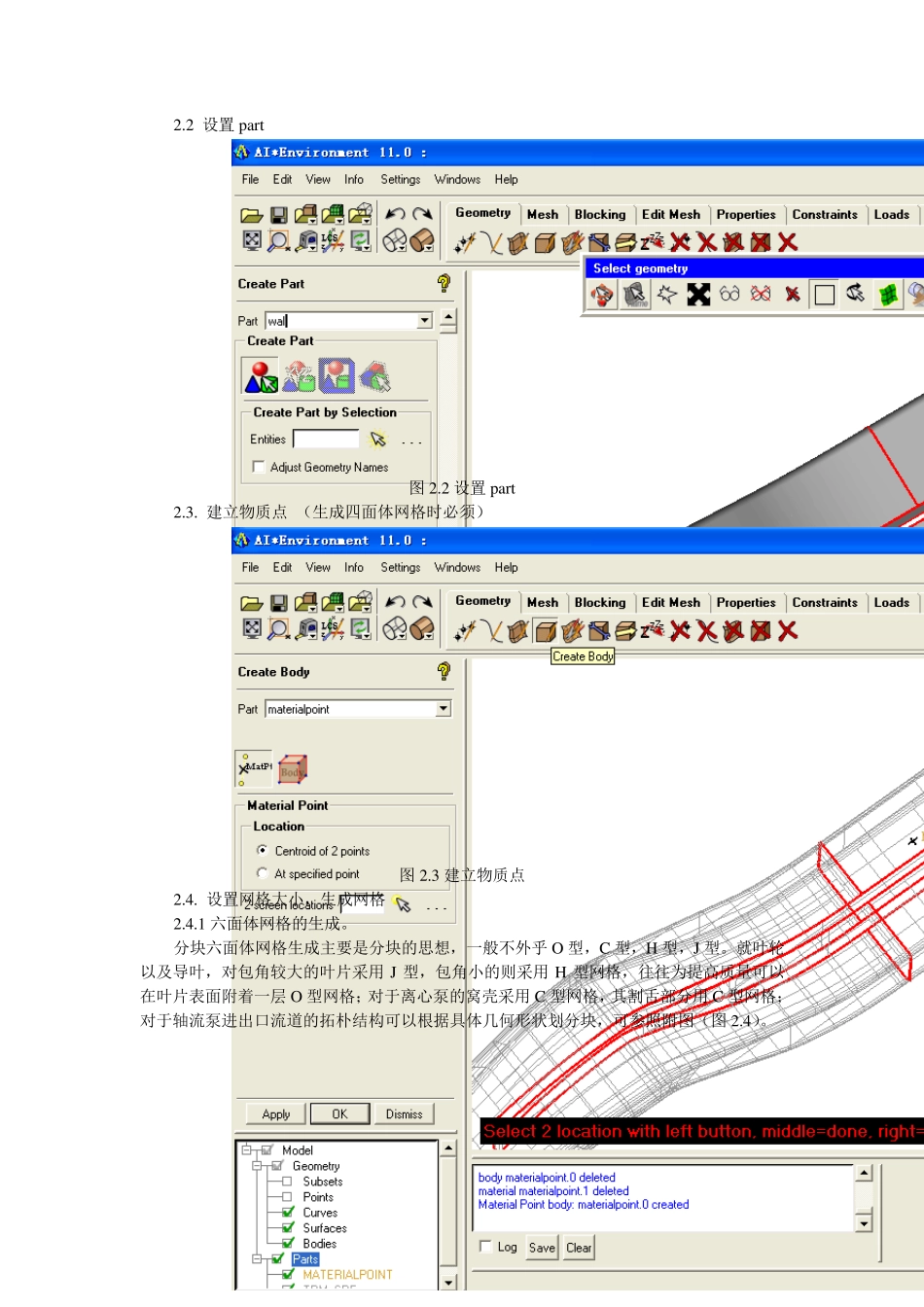Toggle Subsets visibility checkbox in tree

tap(288, 1182)
